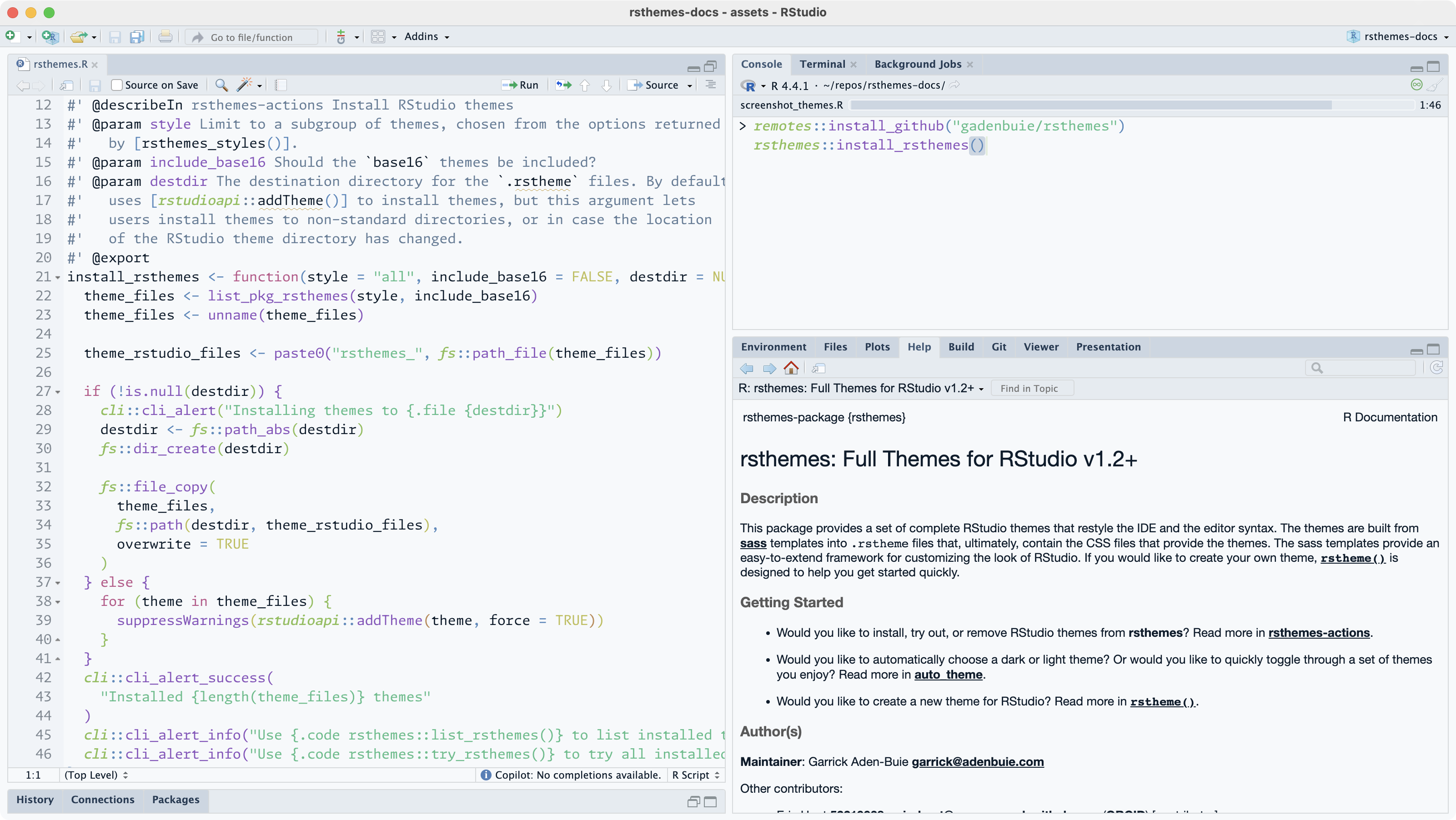Image resolution: width=1456 pixels, height=820 pixels.
Task: Click the show document outline icon
Action: [x=711, y=85]
